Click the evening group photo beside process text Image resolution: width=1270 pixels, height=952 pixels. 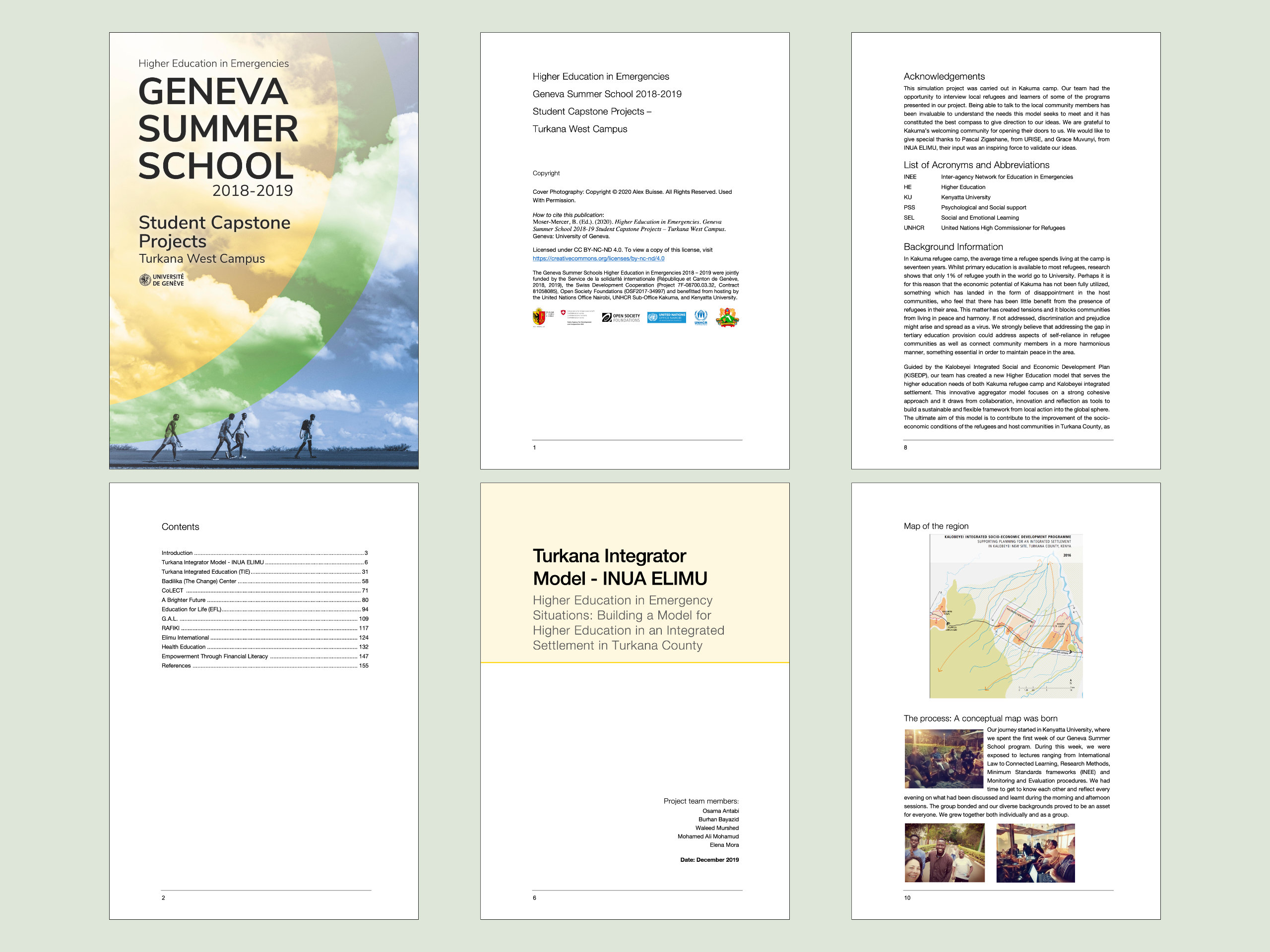(943, 759)
